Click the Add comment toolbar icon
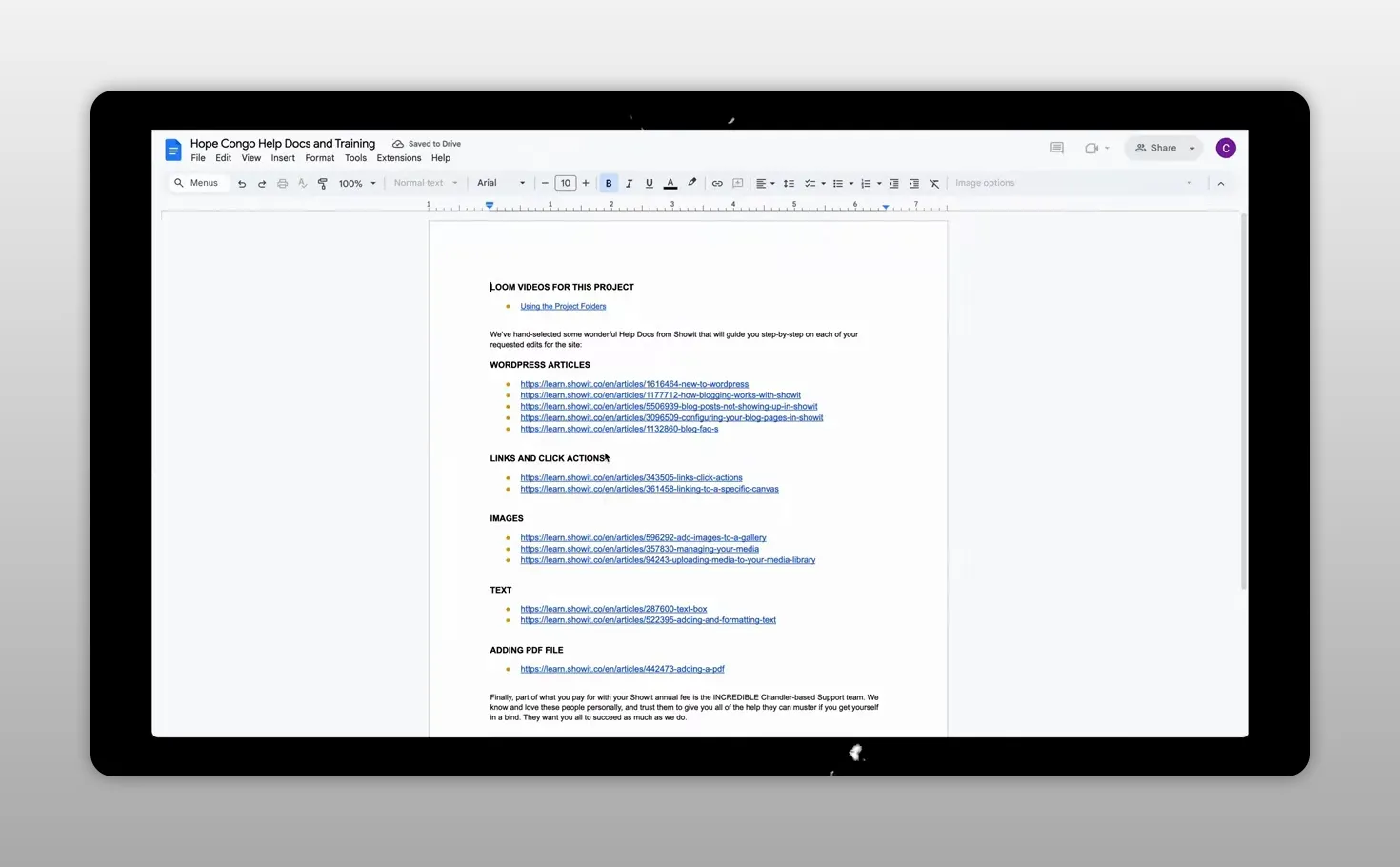The height and width of the screenshot is (867, 1400). tap(737, 183)
